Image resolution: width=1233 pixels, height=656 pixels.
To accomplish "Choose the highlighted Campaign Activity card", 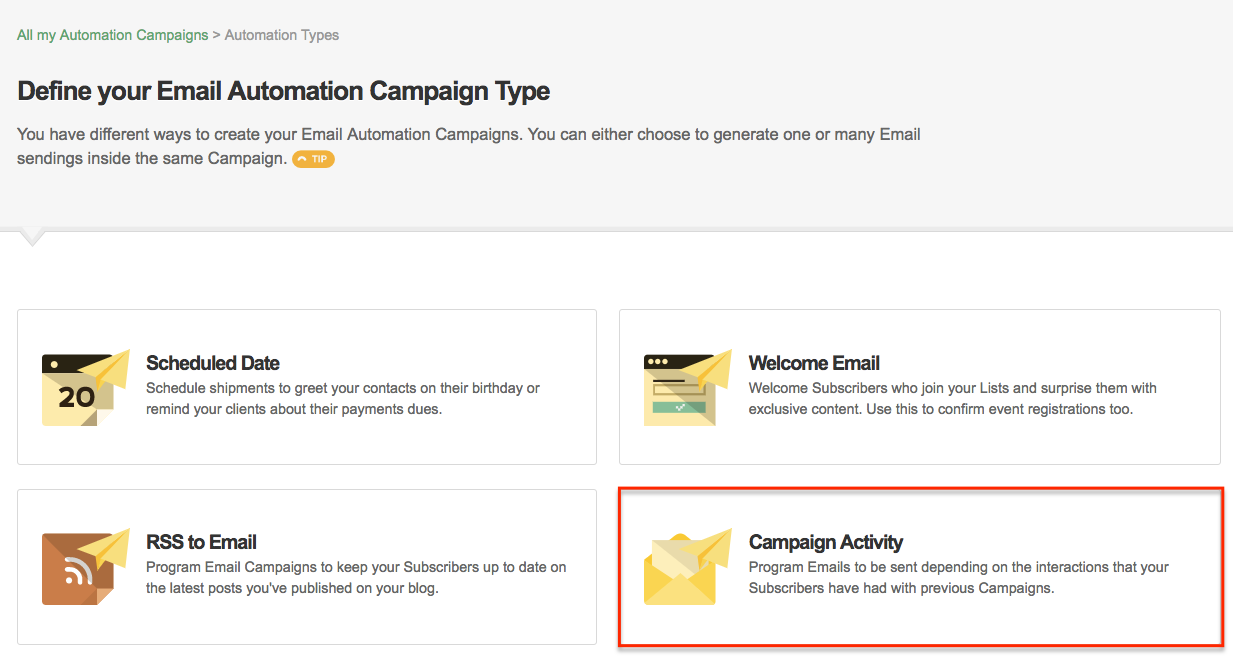I will point(920,566).
